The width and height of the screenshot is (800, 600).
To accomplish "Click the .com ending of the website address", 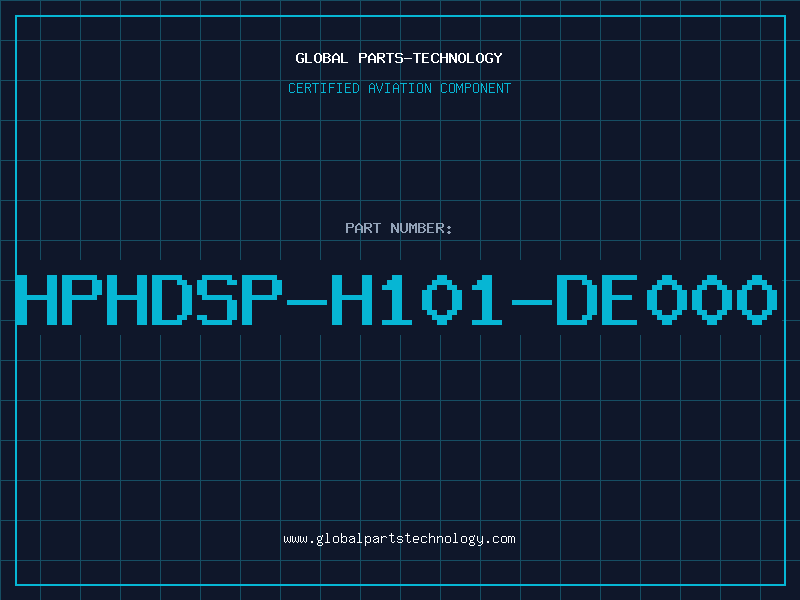I will pyautogui.click(x=500, y=539).
